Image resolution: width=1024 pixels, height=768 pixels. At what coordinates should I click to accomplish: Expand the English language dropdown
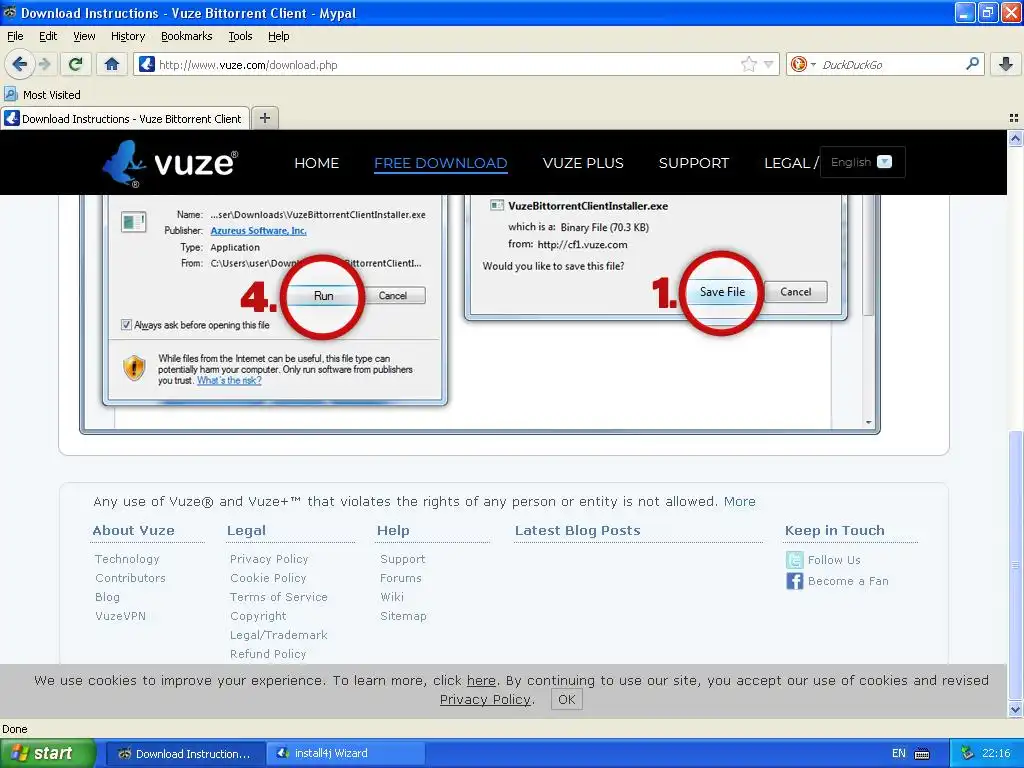pos(862,162)
